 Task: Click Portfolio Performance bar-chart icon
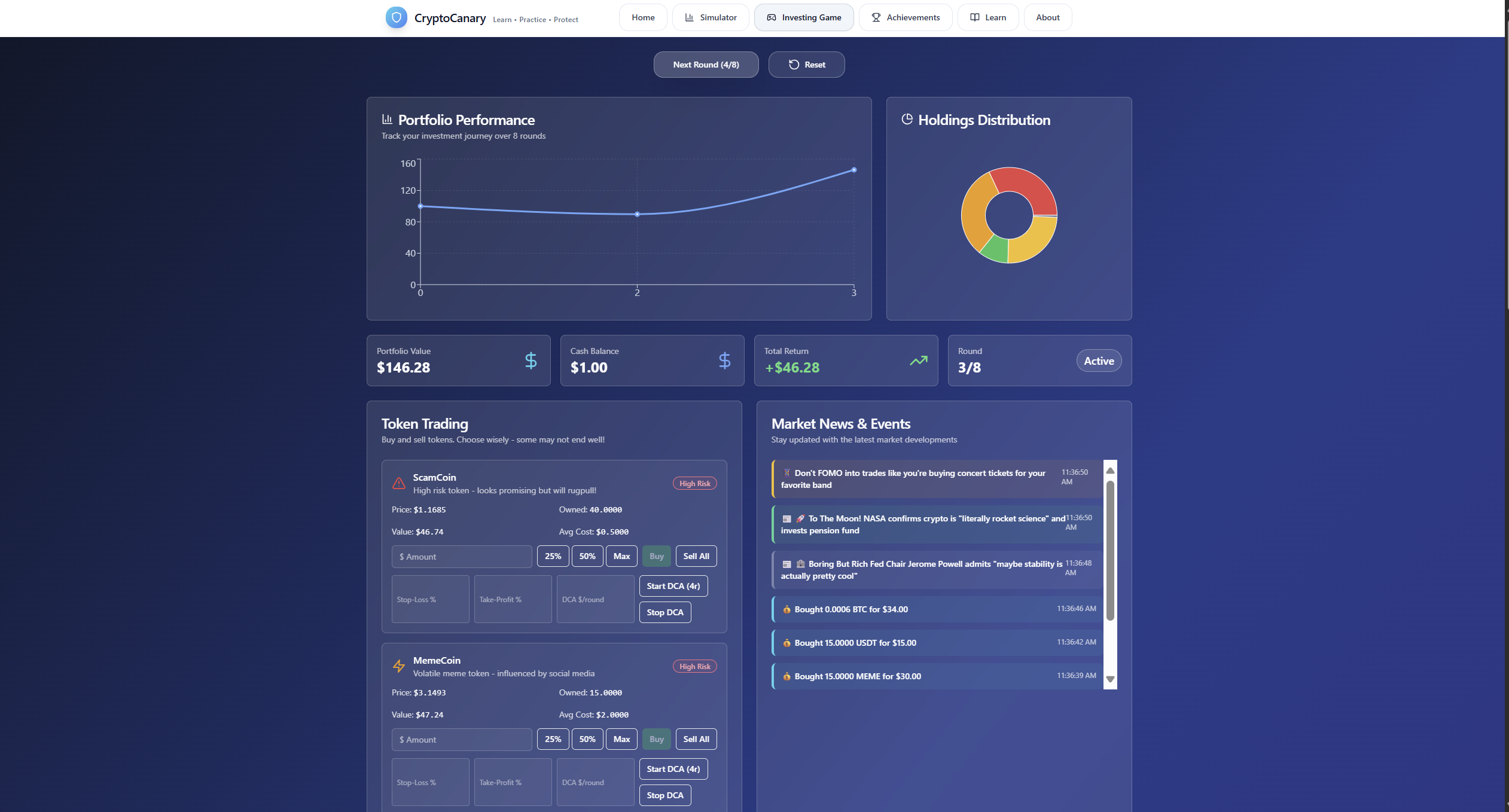(387, 120)
